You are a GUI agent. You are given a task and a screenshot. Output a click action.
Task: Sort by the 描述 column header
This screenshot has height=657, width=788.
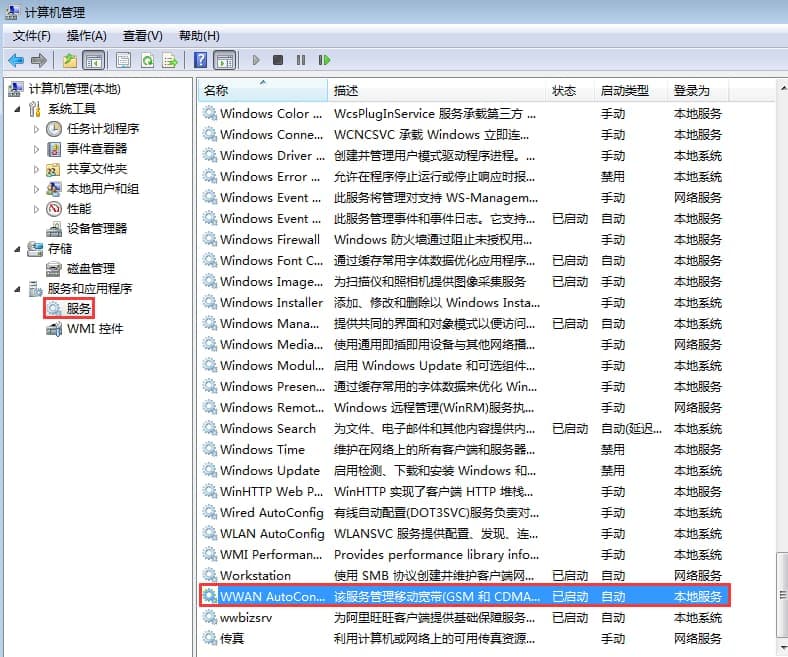(x=437, y=90)
